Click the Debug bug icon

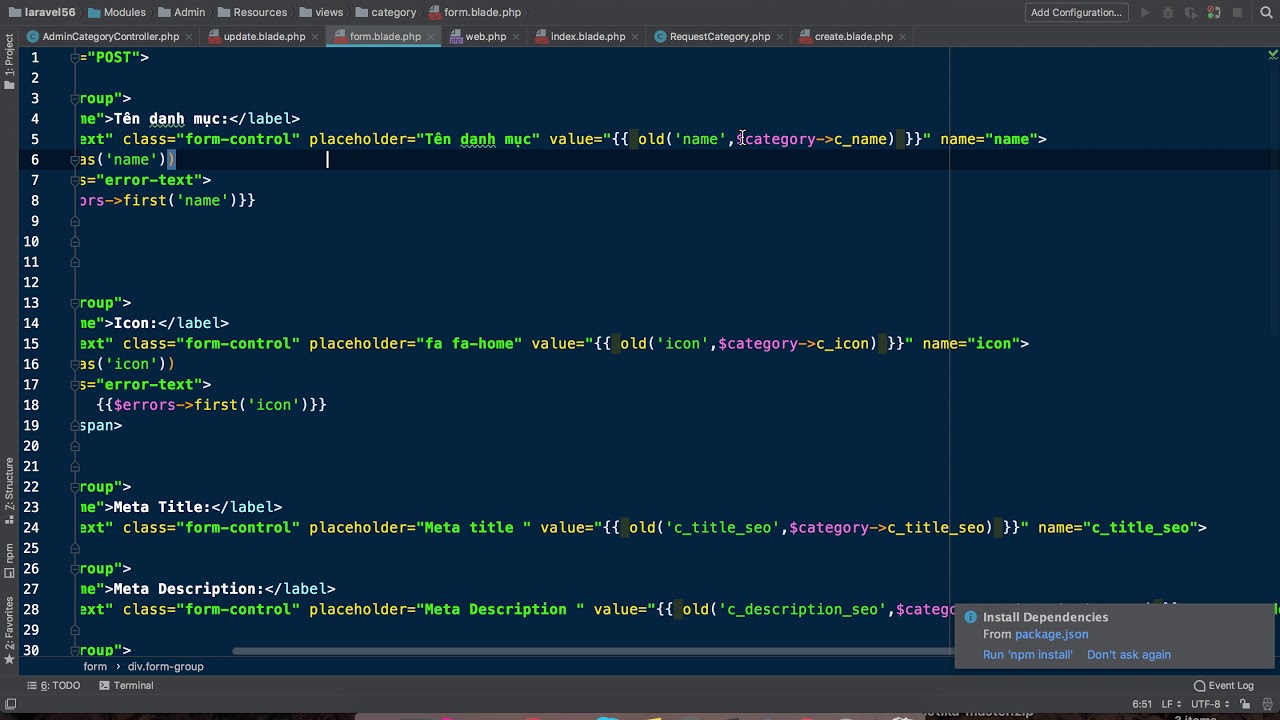[1169, 13]
